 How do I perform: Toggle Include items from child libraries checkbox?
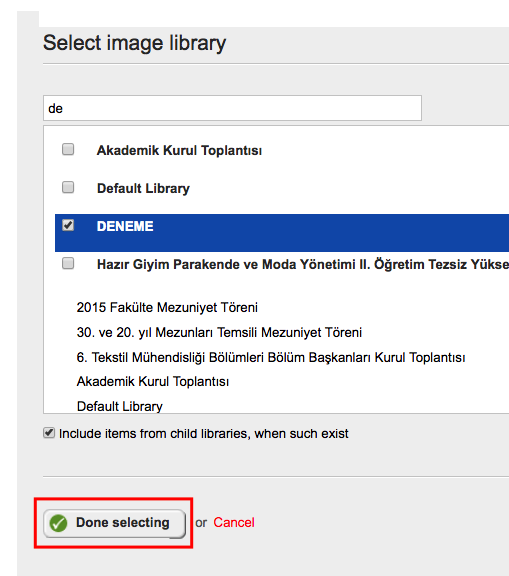(x=49, y=433)
